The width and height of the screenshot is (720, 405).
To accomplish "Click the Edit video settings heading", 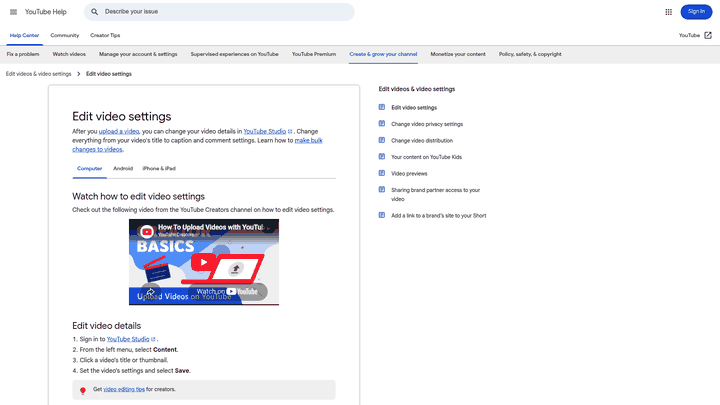I will click(x=122, y=117).
